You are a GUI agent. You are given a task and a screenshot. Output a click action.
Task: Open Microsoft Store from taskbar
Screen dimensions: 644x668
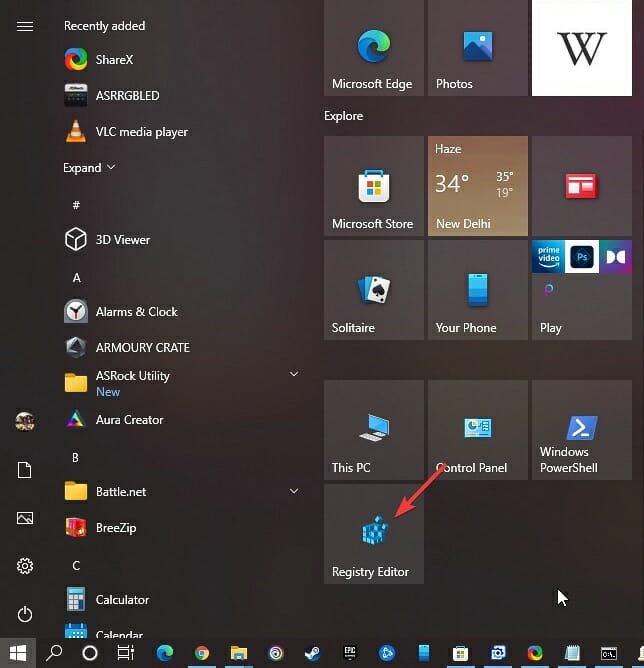(460, 653)
